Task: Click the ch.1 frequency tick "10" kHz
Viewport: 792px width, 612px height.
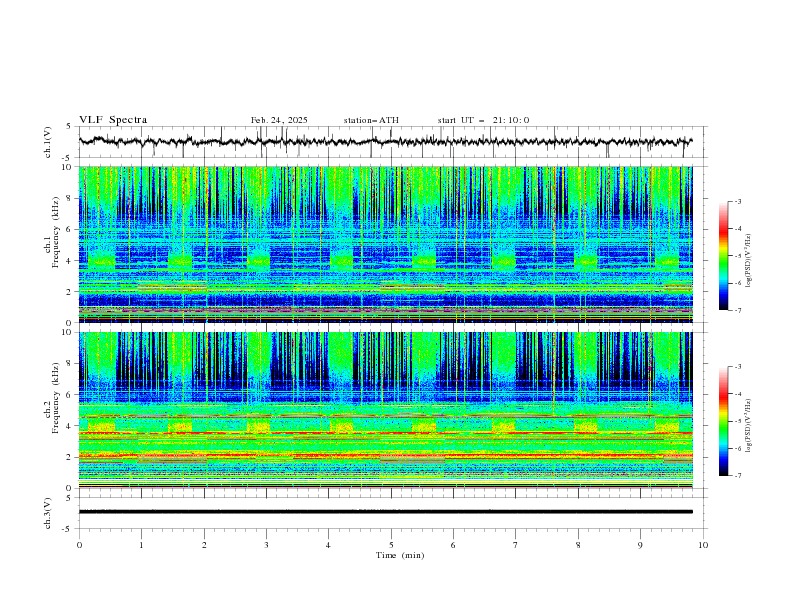Action: click(68, 167)
